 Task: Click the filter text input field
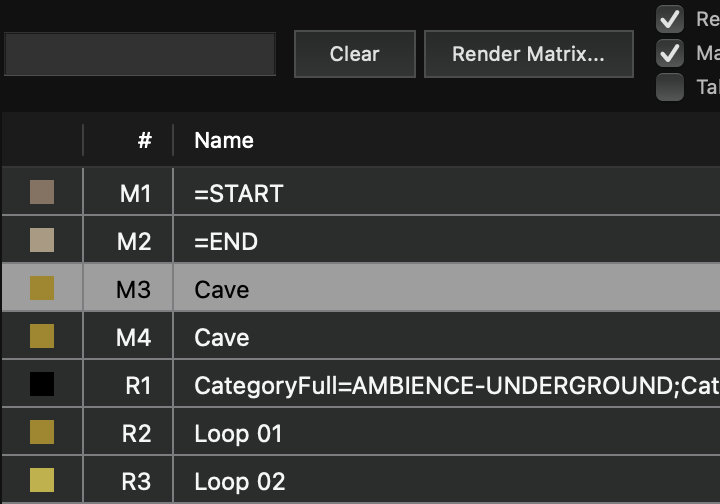coord(140,54)
